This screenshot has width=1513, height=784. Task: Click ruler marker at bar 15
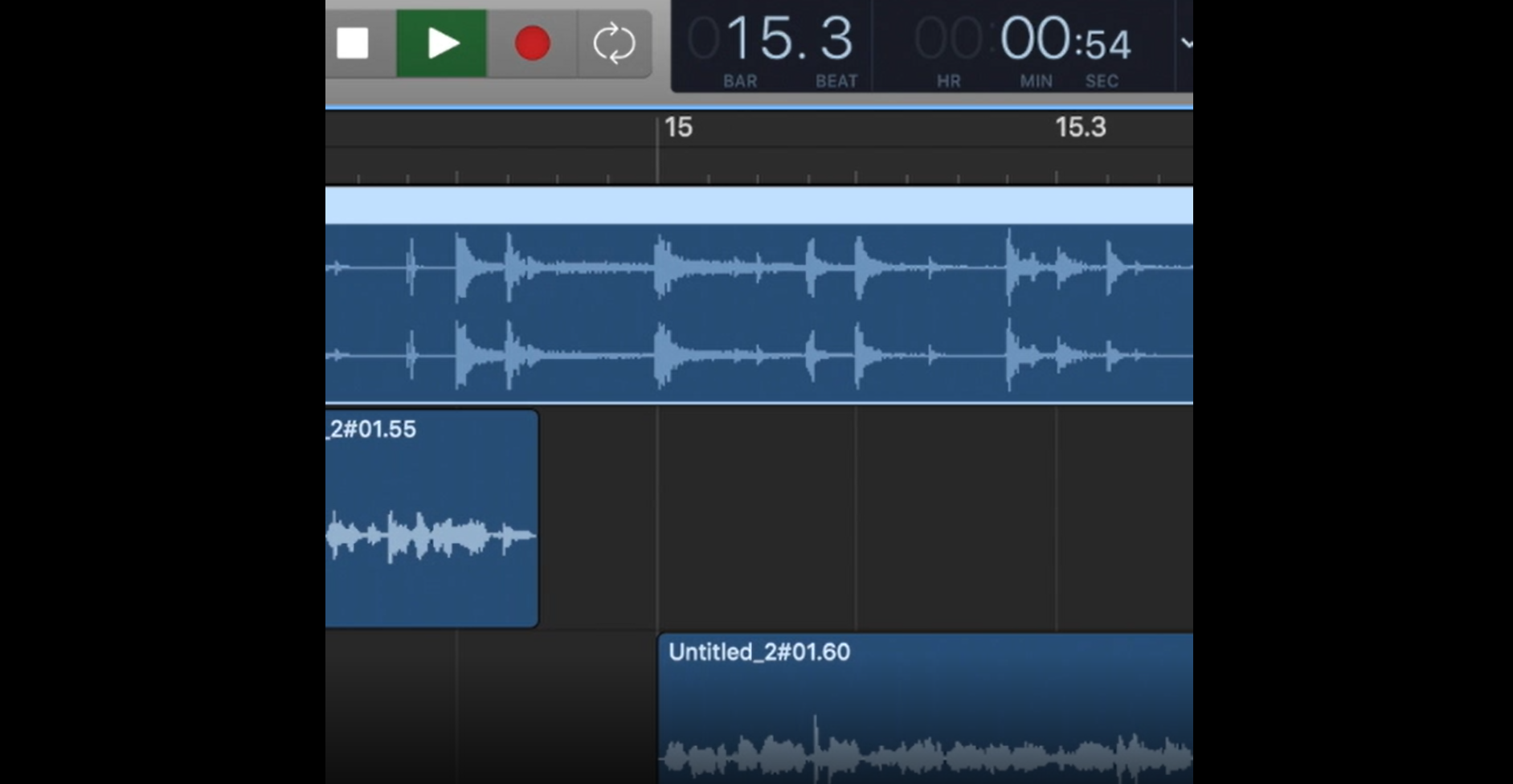coord(678,127)
